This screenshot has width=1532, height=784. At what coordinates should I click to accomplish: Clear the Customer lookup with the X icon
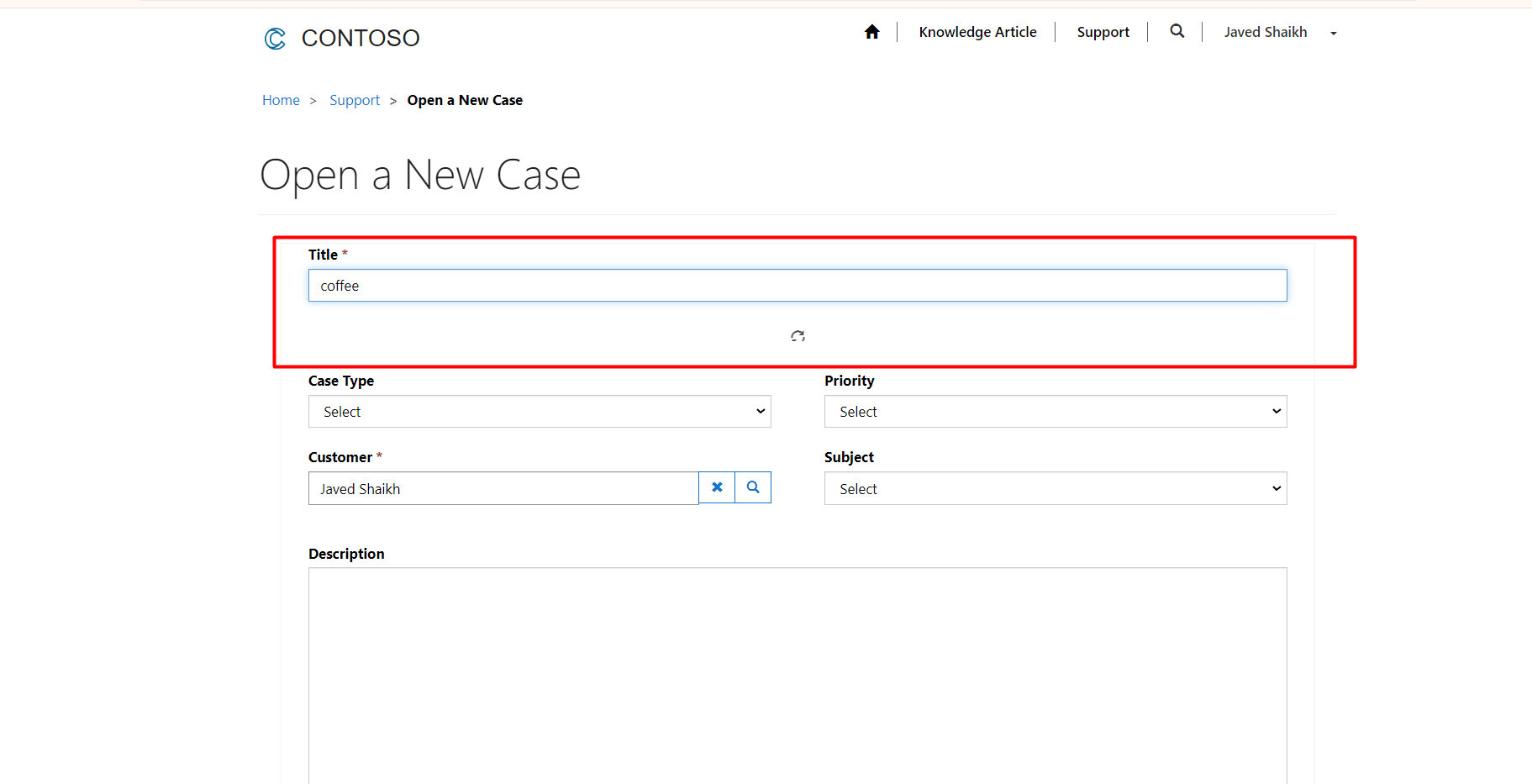[717, 487]
